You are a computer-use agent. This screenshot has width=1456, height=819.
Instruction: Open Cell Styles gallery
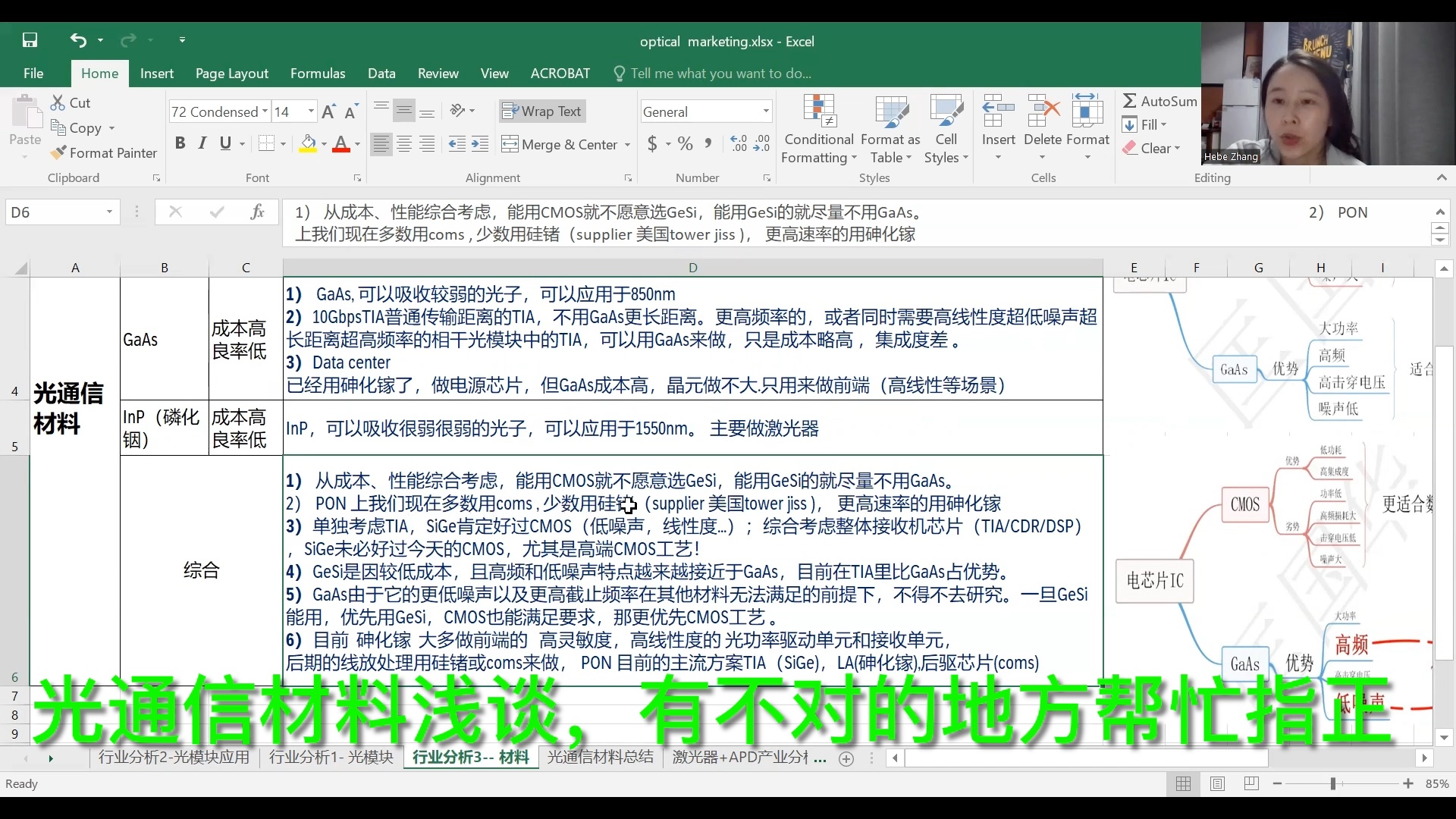coord(946,129)
